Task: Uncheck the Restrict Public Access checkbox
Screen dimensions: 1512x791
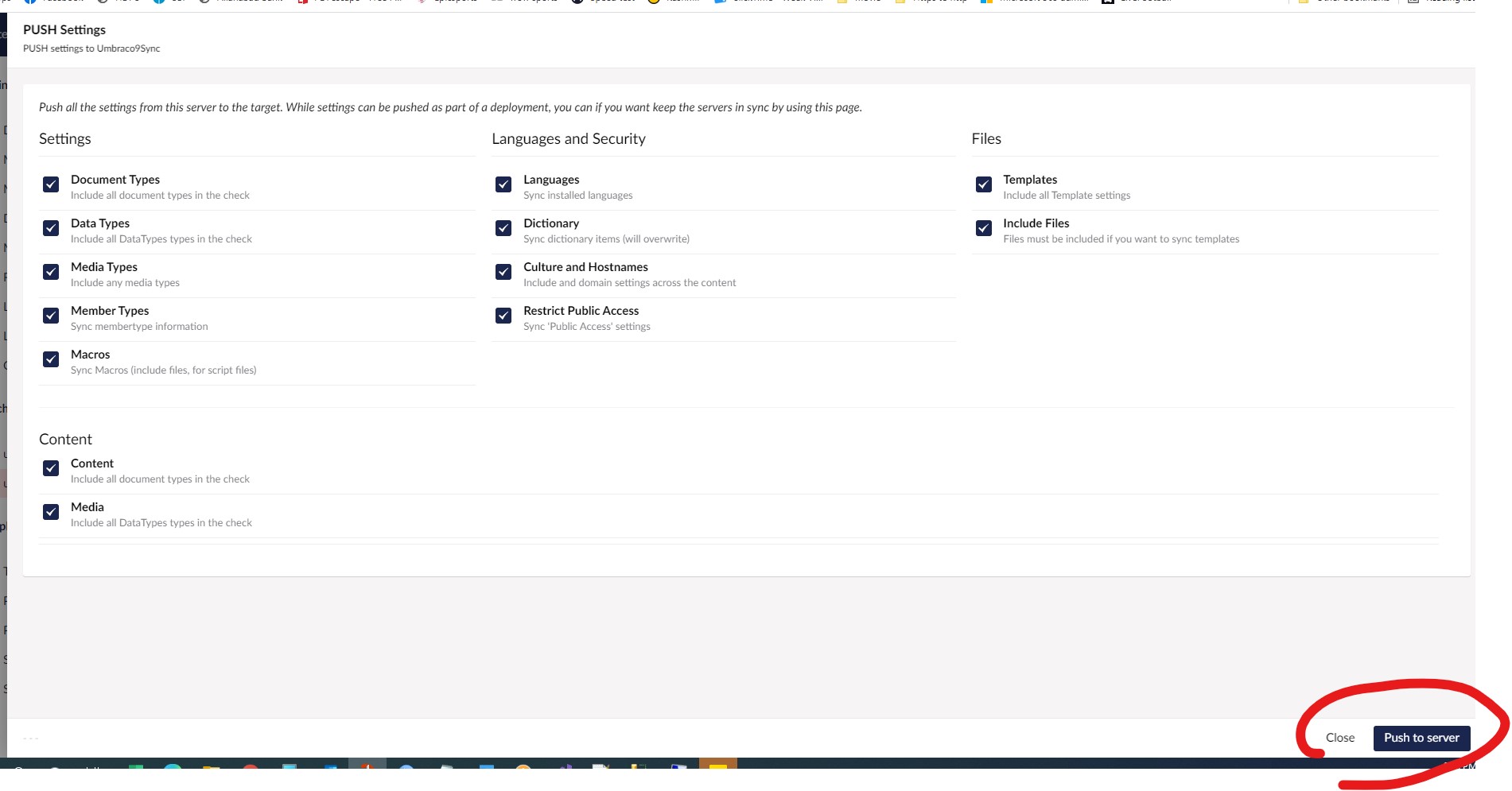Action: [x=503, y=316]
